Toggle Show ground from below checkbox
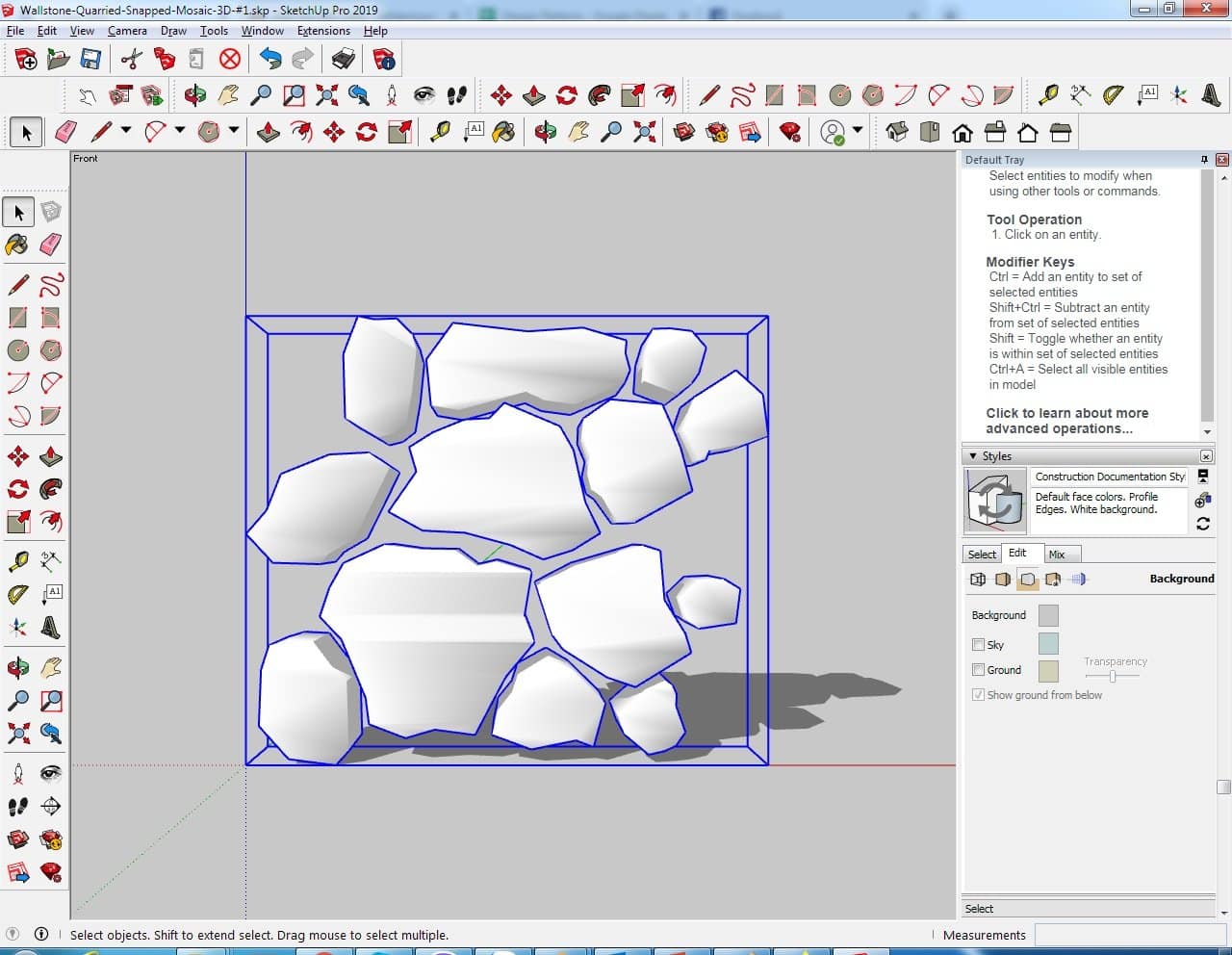 [x=979, y=695]
